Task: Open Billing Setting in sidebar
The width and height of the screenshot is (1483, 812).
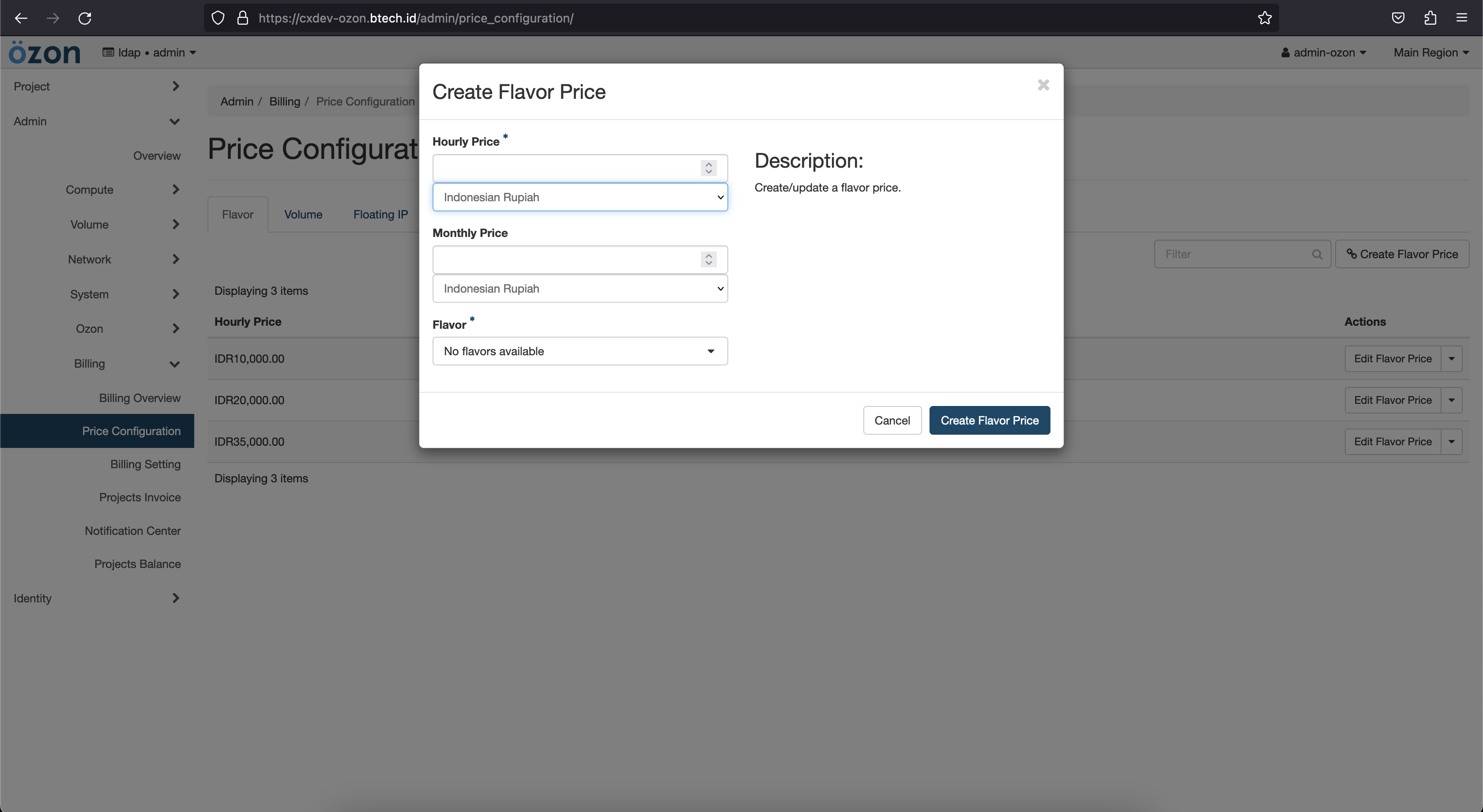Action: tap(145, 464)
